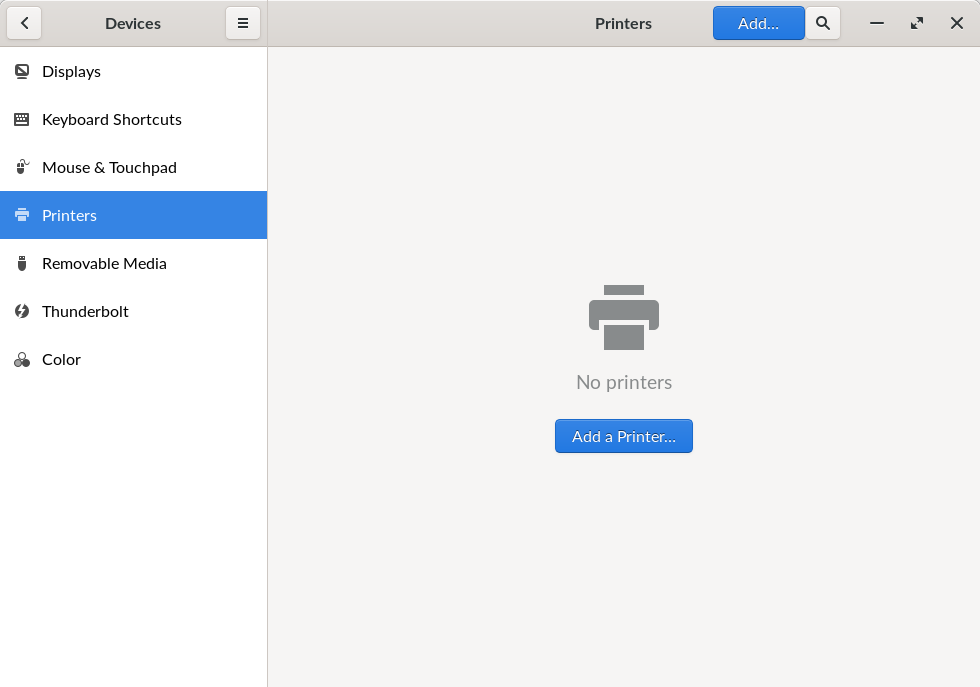Open the Displays settings panel
The height and width of the screenshot is (687, 980).
point(133,71)
